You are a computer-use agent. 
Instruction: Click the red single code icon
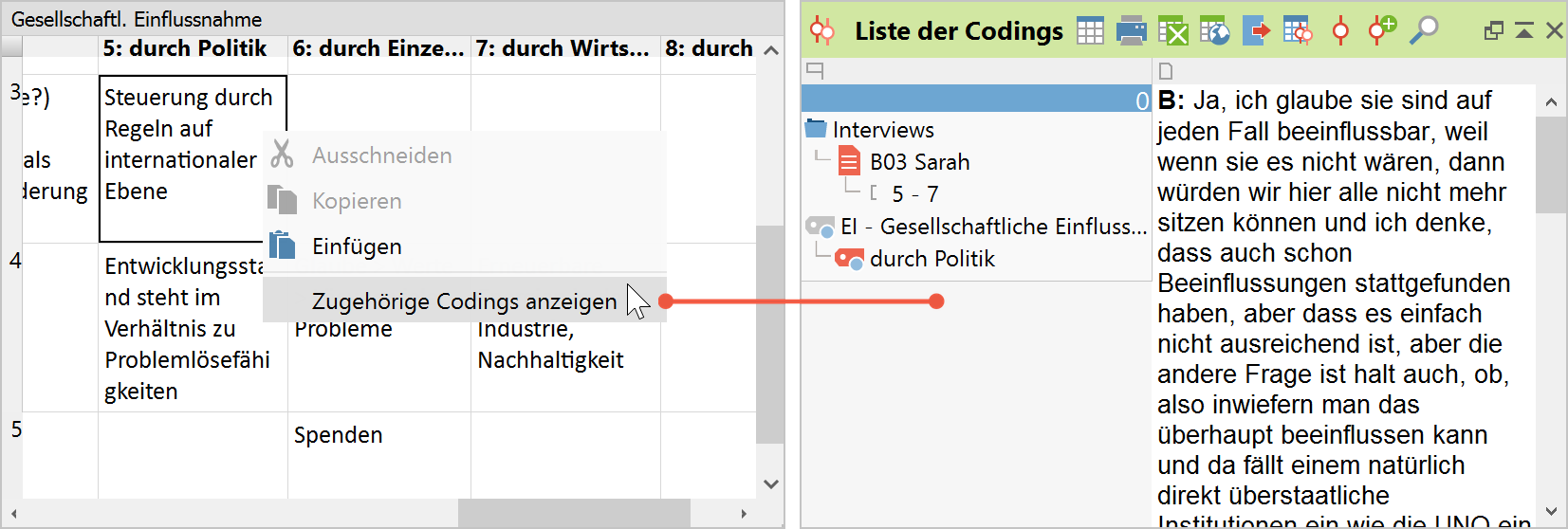[x=1340, y=31]
